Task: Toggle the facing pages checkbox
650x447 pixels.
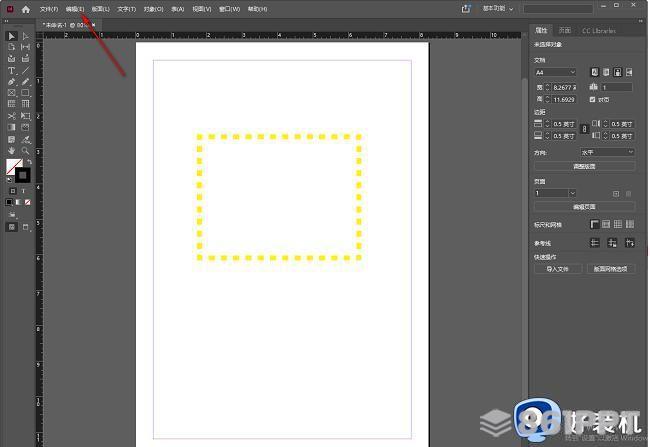Action: pyautogui.click(x=592, y=100)
